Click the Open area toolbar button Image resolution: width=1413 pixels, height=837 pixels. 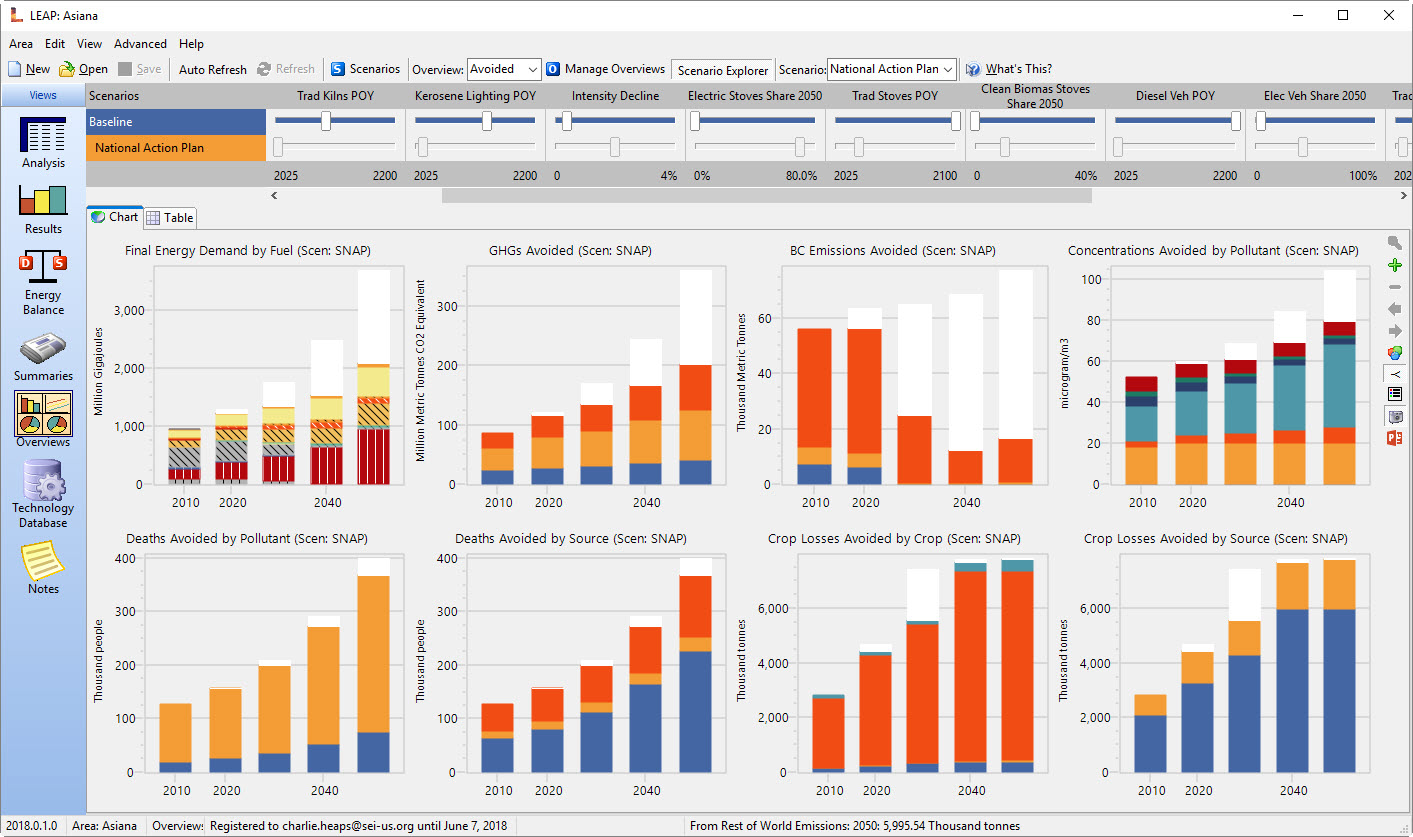pyautogui.click(x=83, y=69)
